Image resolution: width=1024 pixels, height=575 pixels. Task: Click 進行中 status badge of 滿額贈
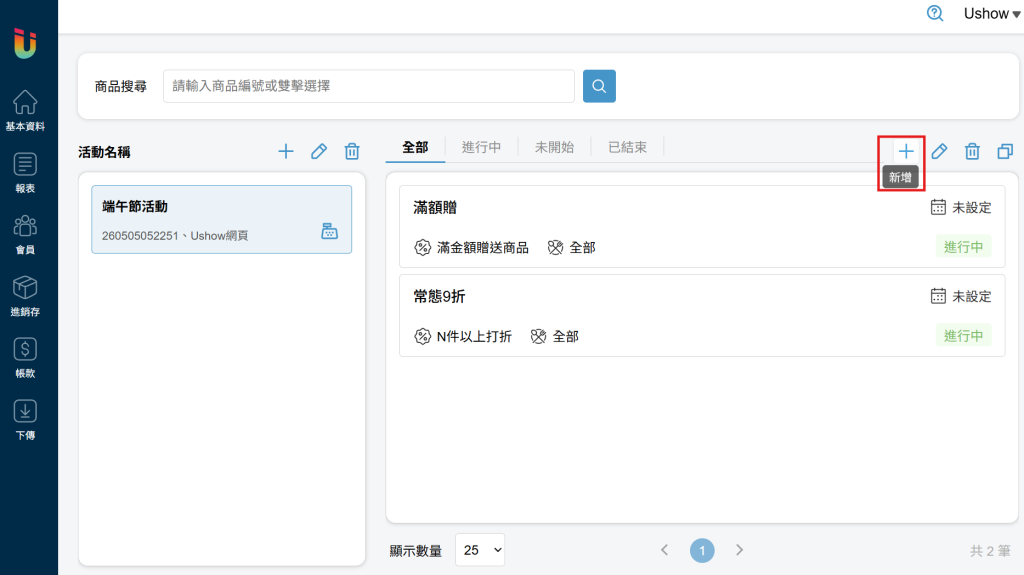tap(963, 247)
